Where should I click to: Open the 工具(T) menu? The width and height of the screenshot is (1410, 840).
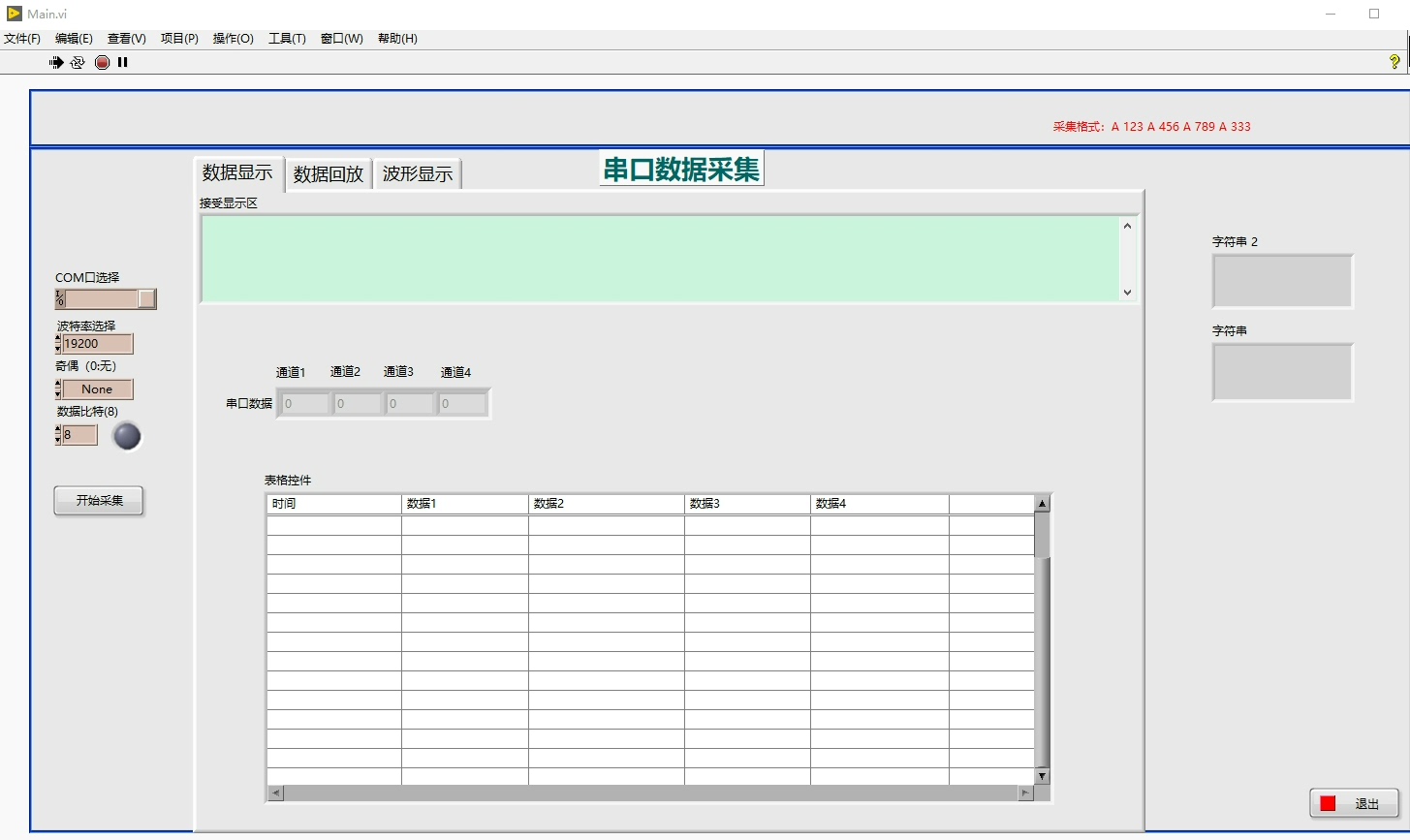point(287,39)
